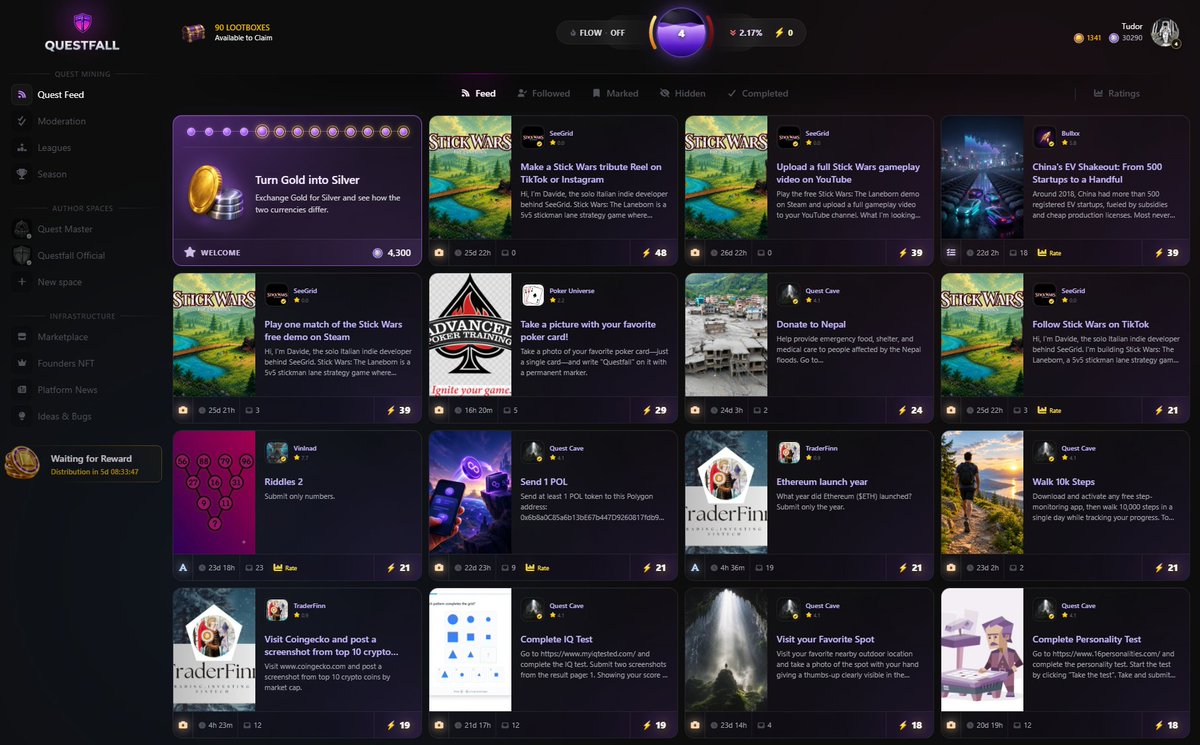Open the Walk 10k Steps quest thumbnail
Screen dimensions: 1200x745
point(982,492)
